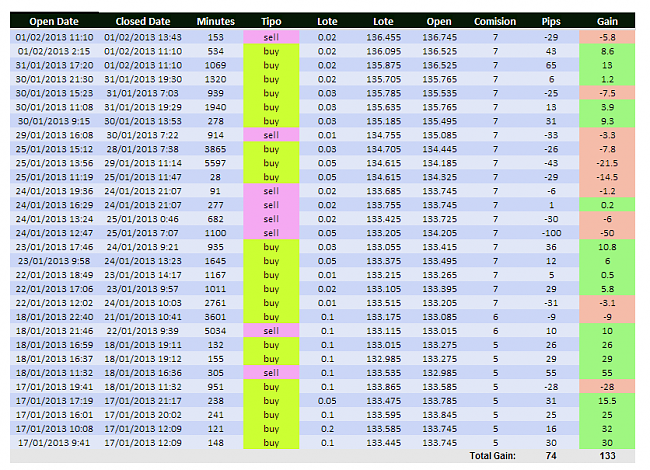Select the Minutes column header
The height and width of the screenshot is (470, 650).
tap(216, 20)
